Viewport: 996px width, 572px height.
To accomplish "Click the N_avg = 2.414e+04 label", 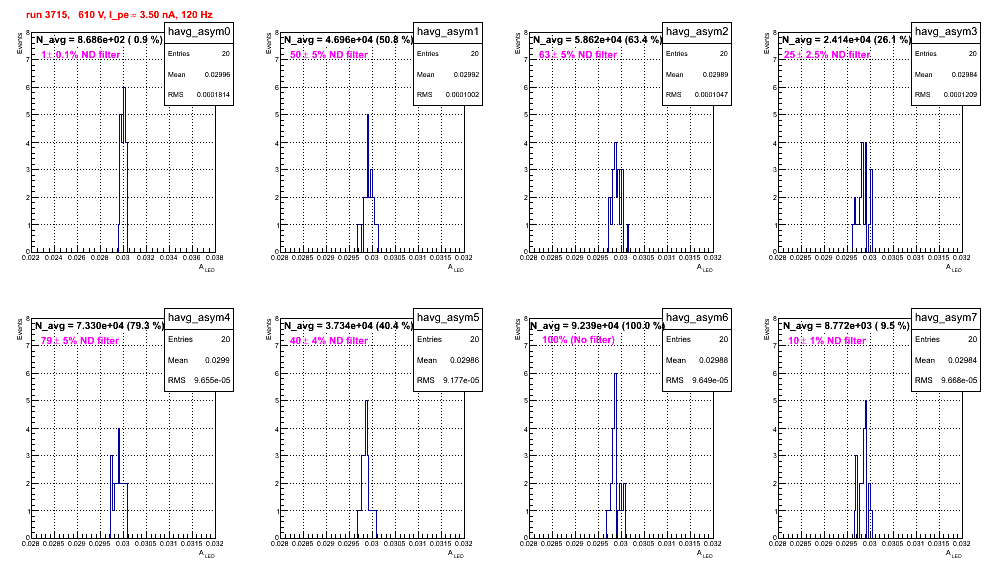I will (x=846, y=40).
